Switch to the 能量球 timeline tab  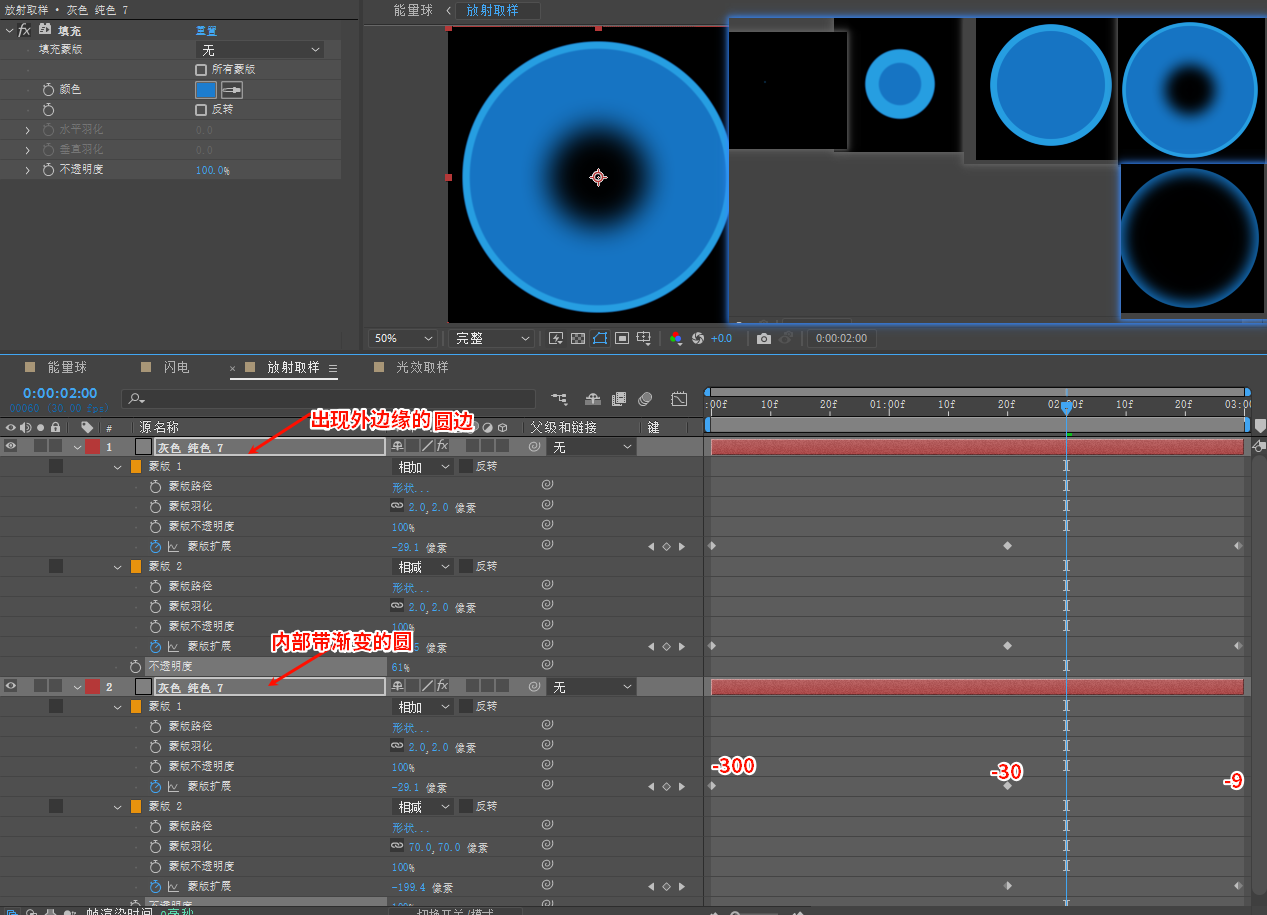click(x=67, y=367)
